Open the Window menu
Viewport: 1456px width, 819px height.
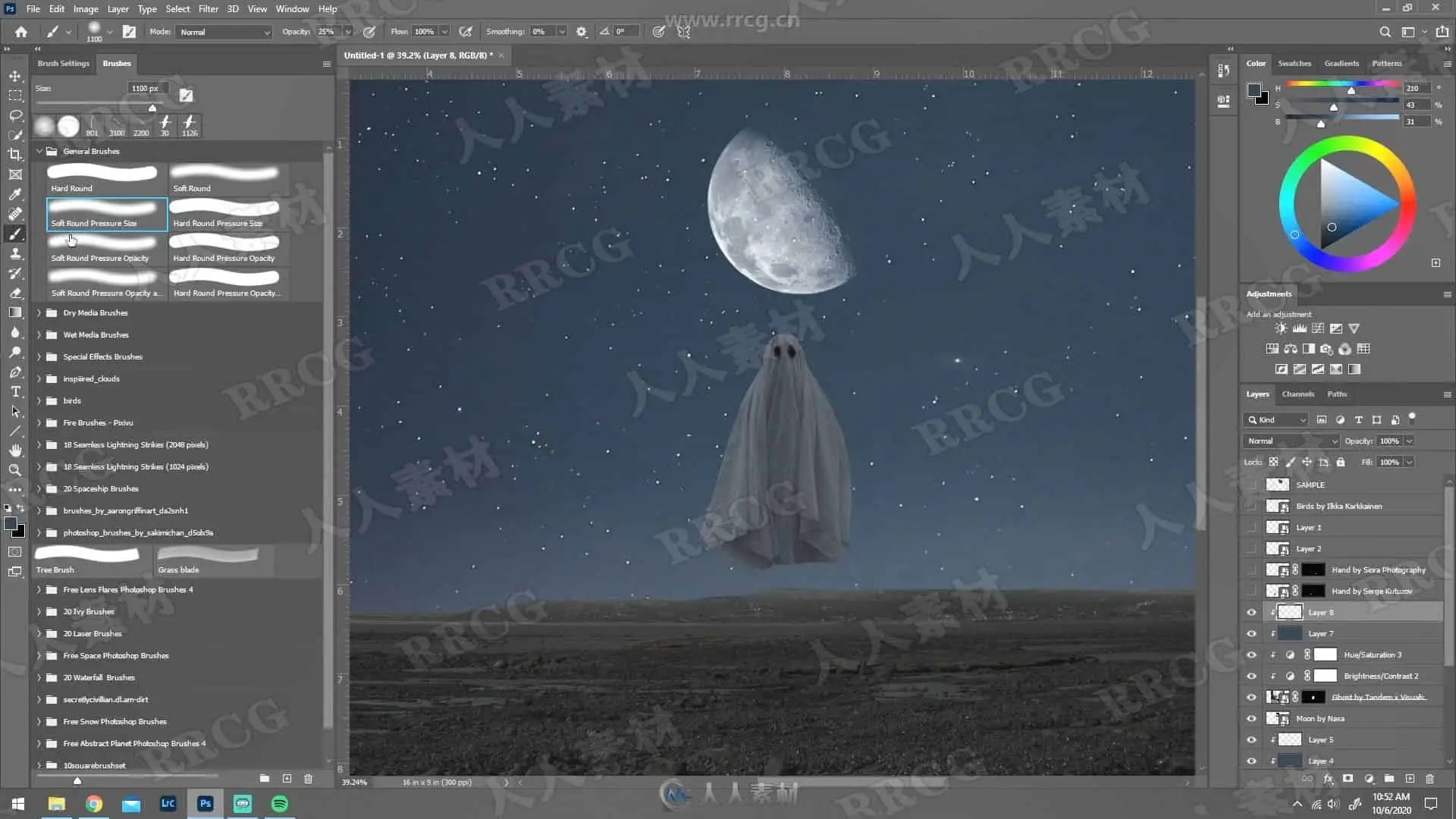pyautogui.click(x=292, y=9)
